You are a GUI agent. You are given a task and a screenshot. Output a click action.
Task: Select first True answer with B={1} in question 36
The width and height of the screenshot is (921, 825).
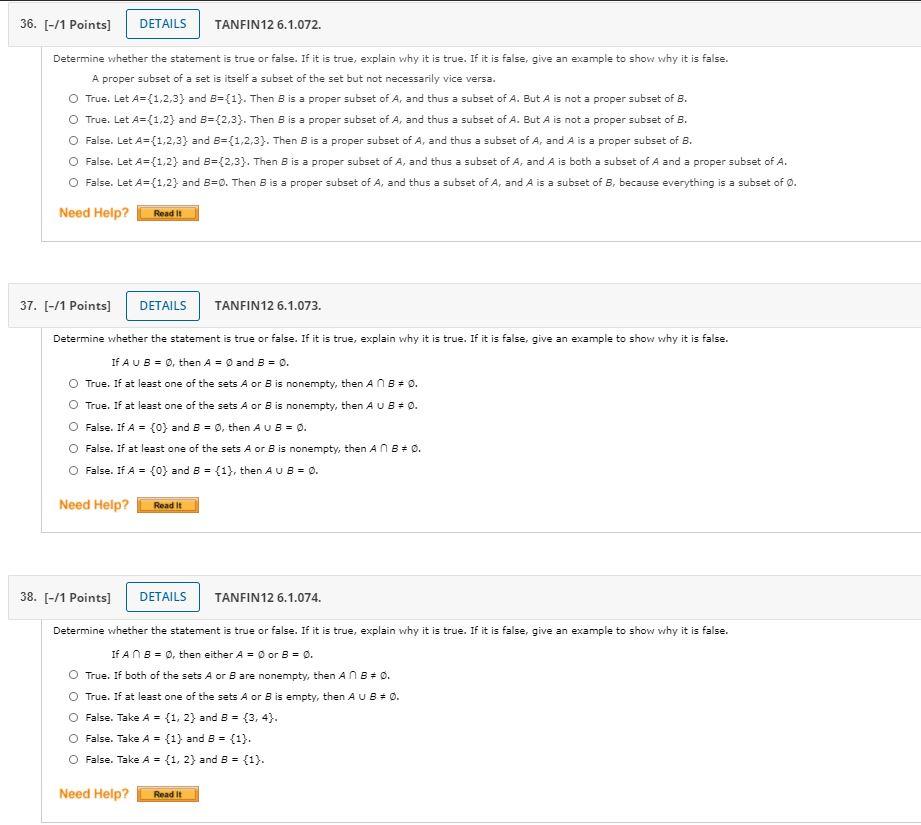pyautogui.click(x=73, y=98)
